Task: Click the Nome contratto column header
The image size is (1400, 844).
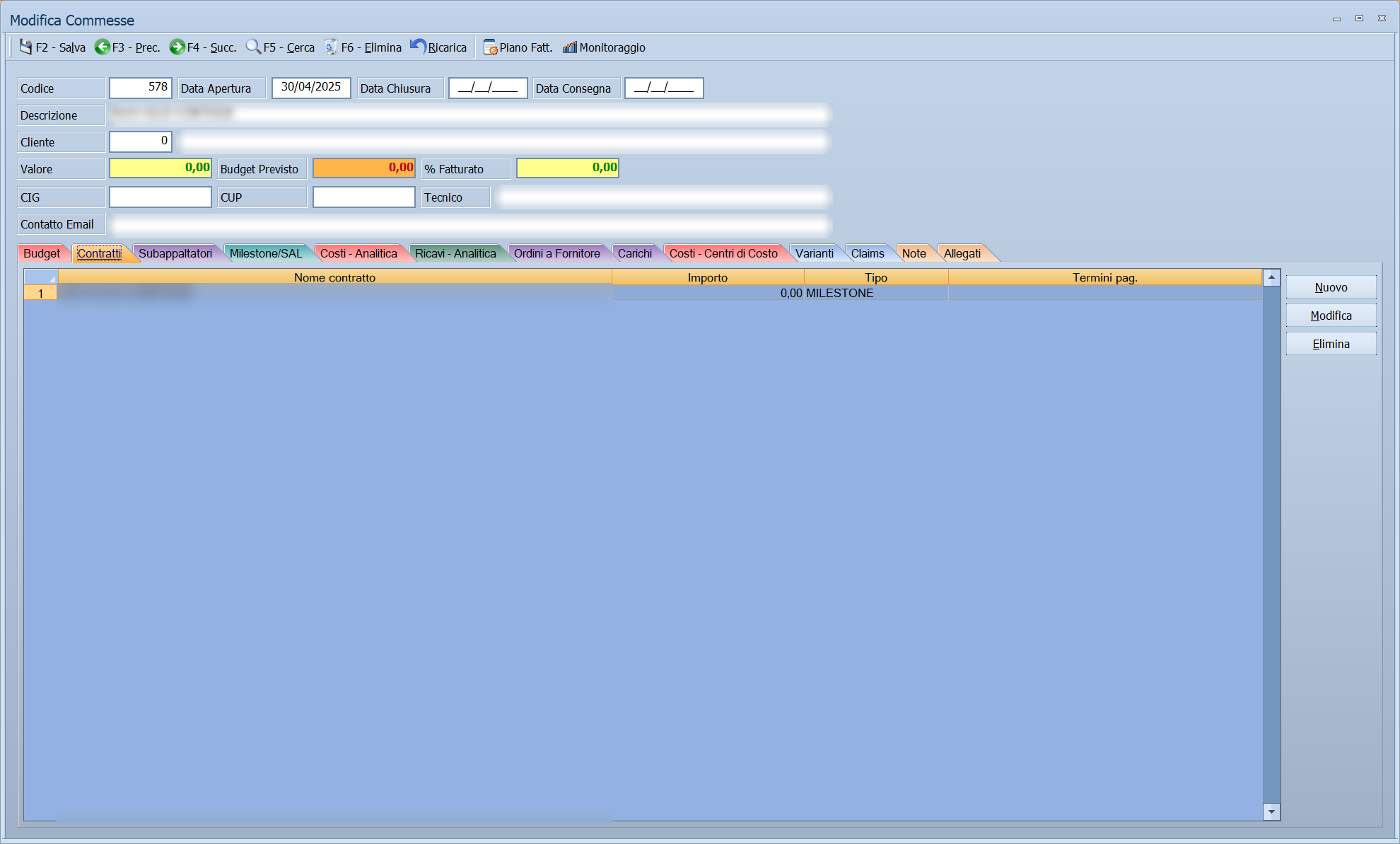Action: click(x=334, y=277)
